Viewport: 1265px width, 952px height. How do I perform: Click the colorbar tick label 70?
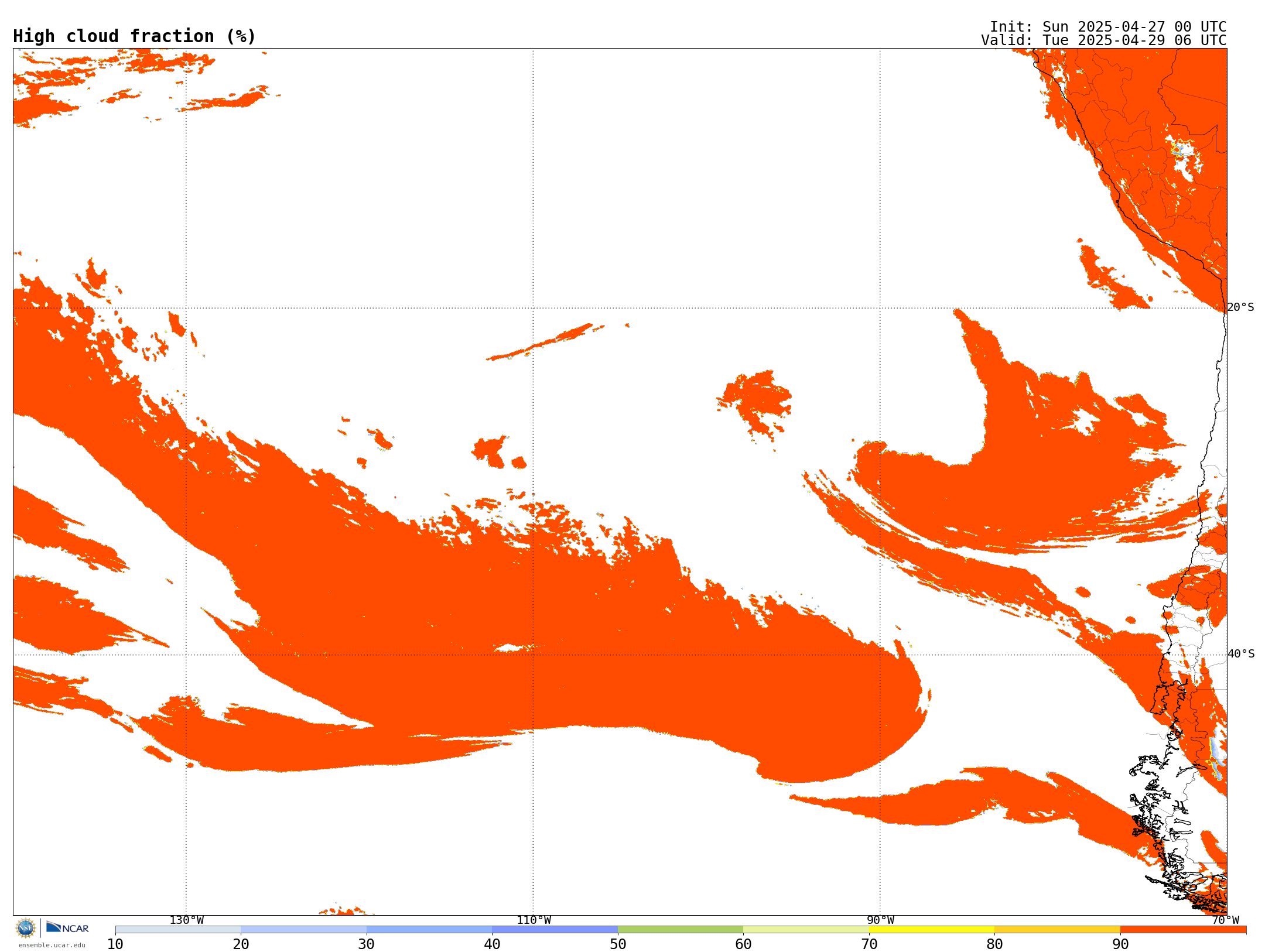pyautogui.click(x=869, y=944)
